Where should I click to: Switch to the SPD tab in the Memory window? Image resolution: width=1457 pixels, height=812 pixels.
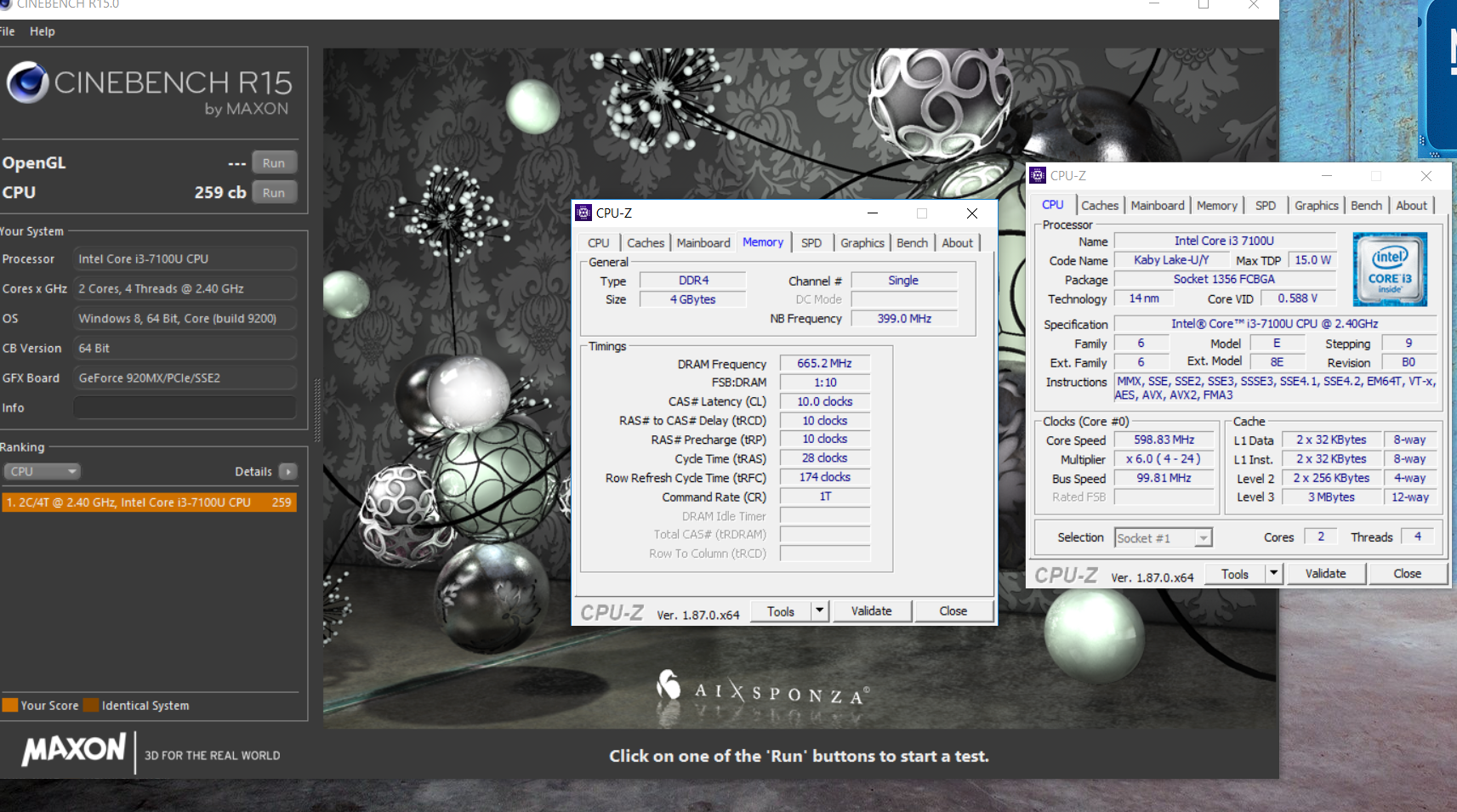click(811, 243)
